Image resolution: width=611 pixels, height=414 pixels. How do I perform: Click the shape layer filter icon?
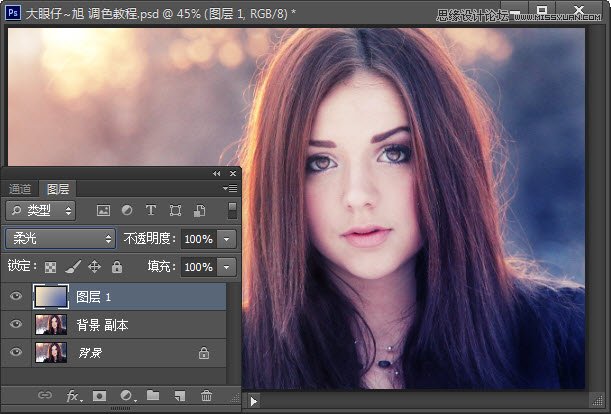pos(176,211)
